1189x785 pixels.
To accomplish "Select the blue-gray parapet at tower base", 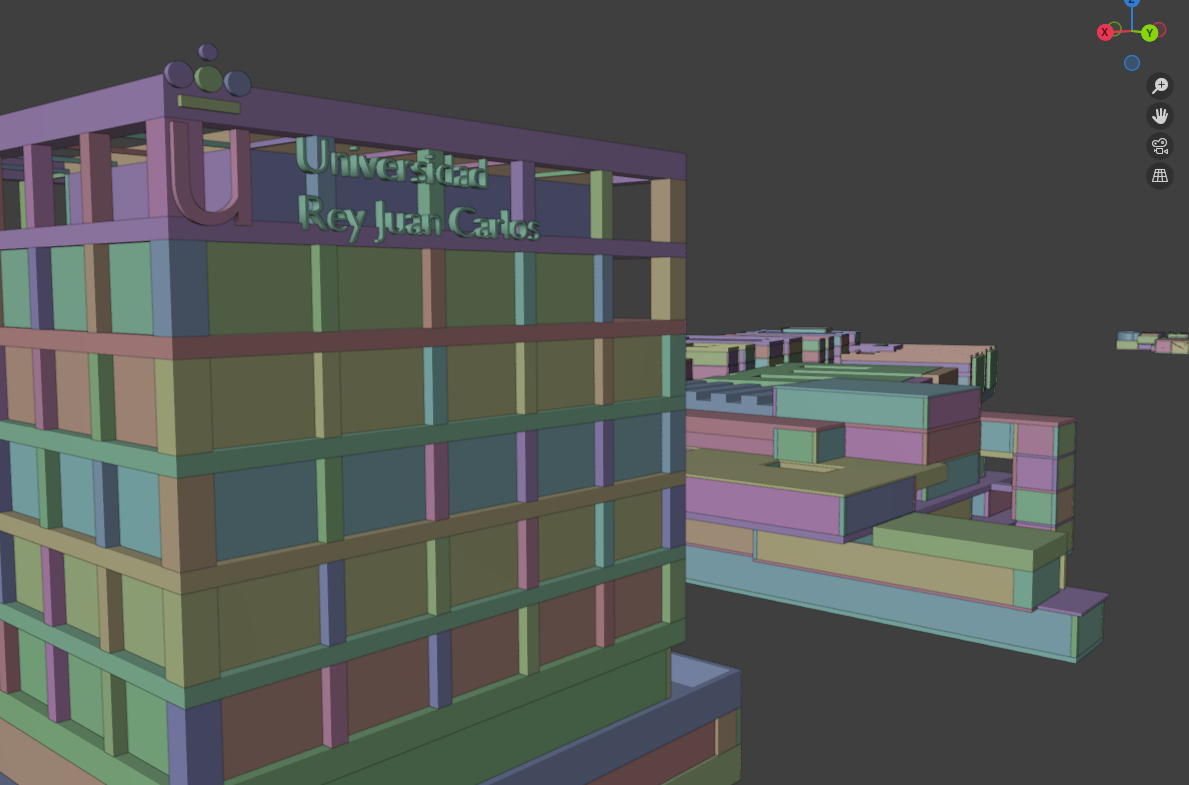I will click(705, 690).
